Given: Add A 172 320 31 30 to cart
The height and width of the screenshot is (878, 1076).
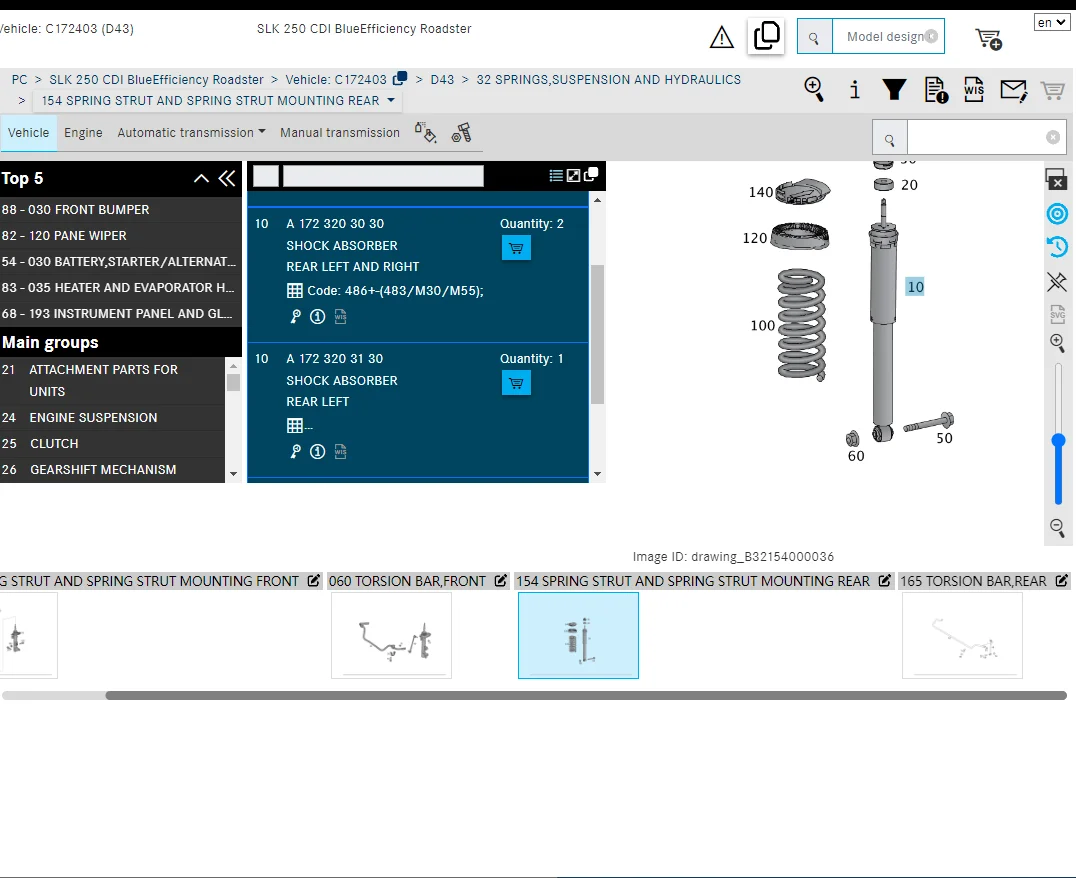Looking at the screenshot, I should (516, 383).
